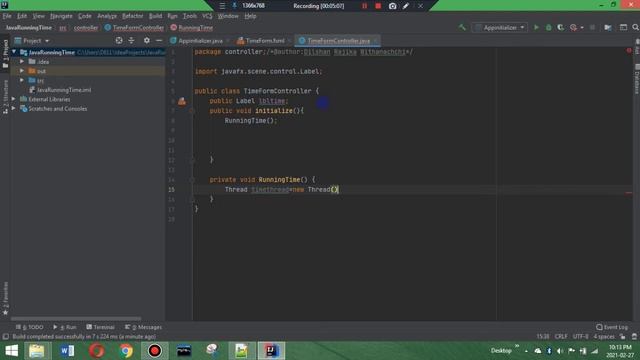Open AppInitializer run configuration dropdown
The image size is (640, 360).
[x=500, y=27]
